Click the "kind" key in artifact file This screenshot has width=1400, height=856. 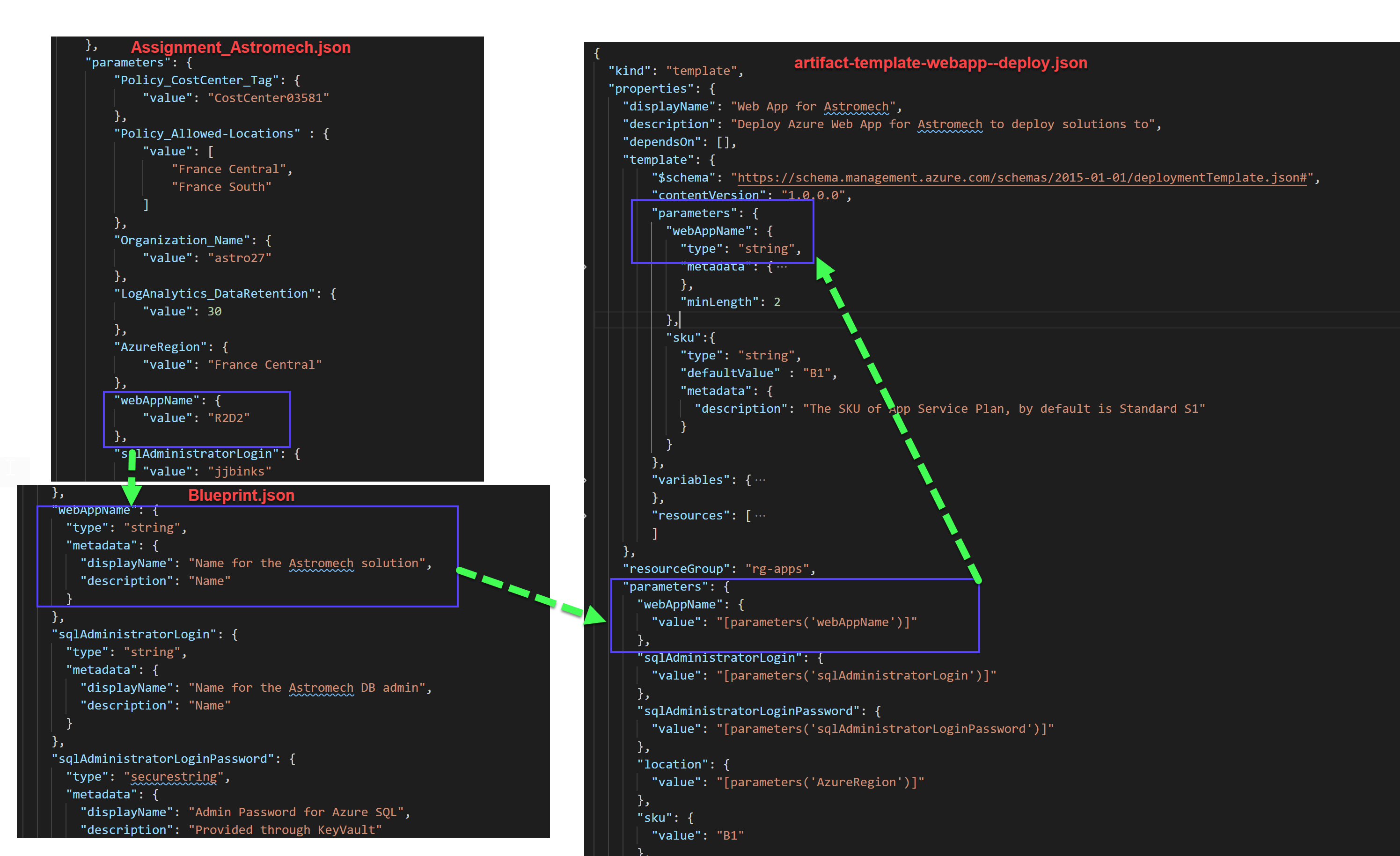tap(630, 71)
